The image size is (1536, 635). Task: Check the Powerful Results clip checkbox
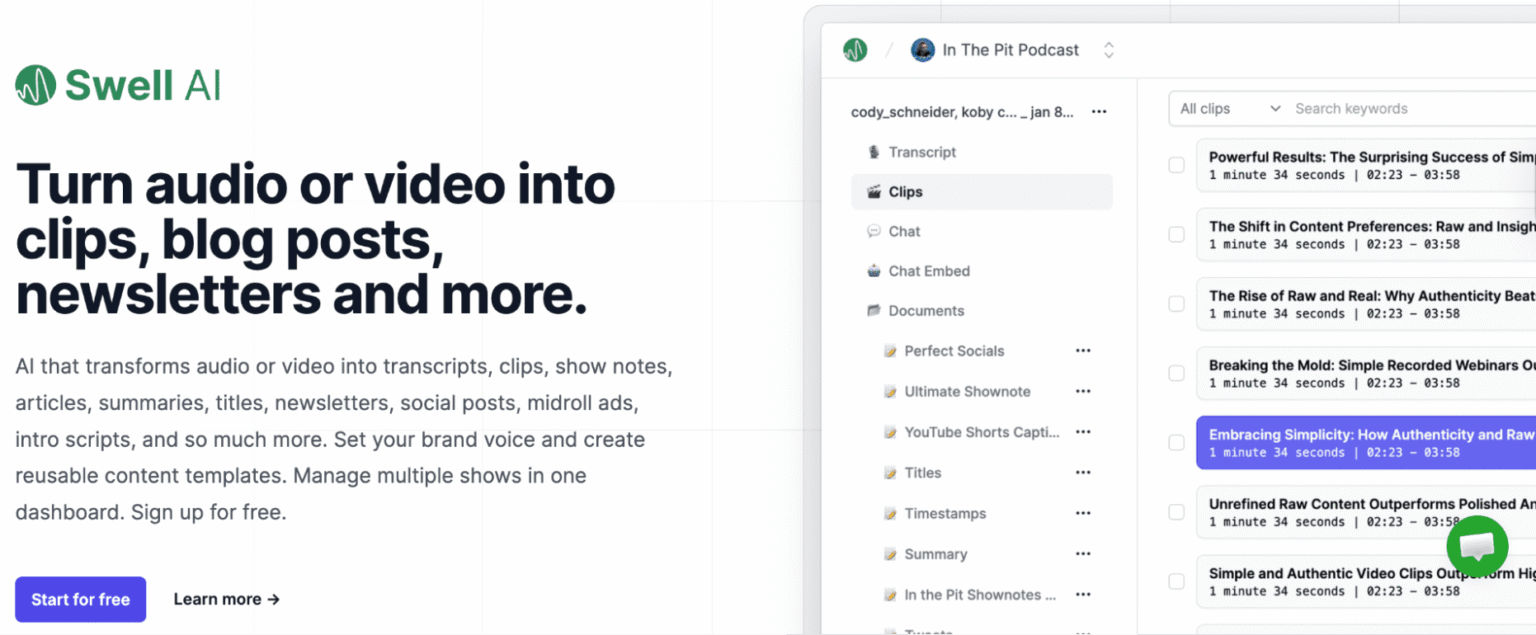tap(1177, 165)
